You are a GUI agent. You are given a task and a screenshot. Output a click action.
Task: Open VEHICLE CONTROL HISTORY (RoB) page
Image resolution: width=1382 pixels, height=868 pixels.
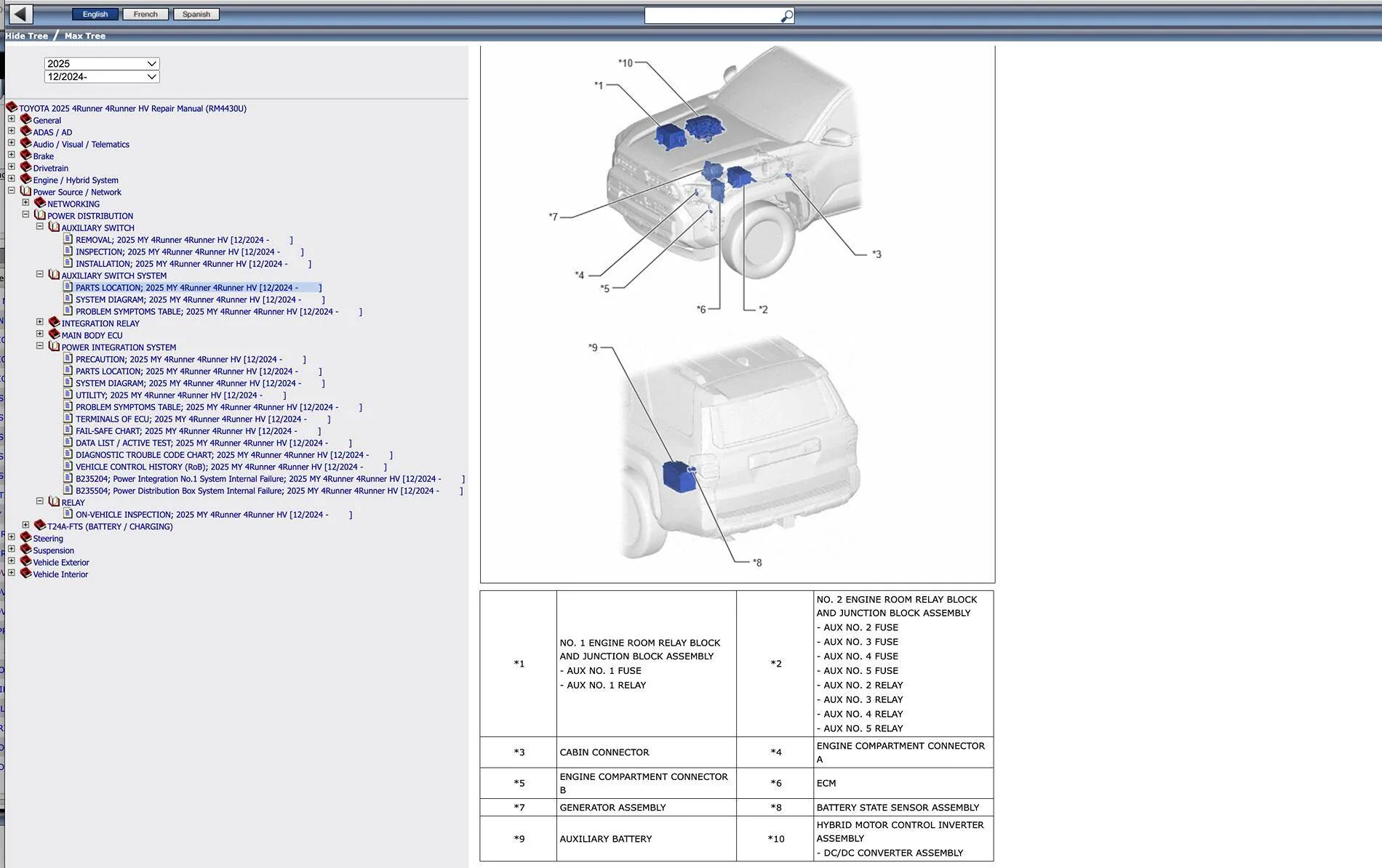pos(231,467)
